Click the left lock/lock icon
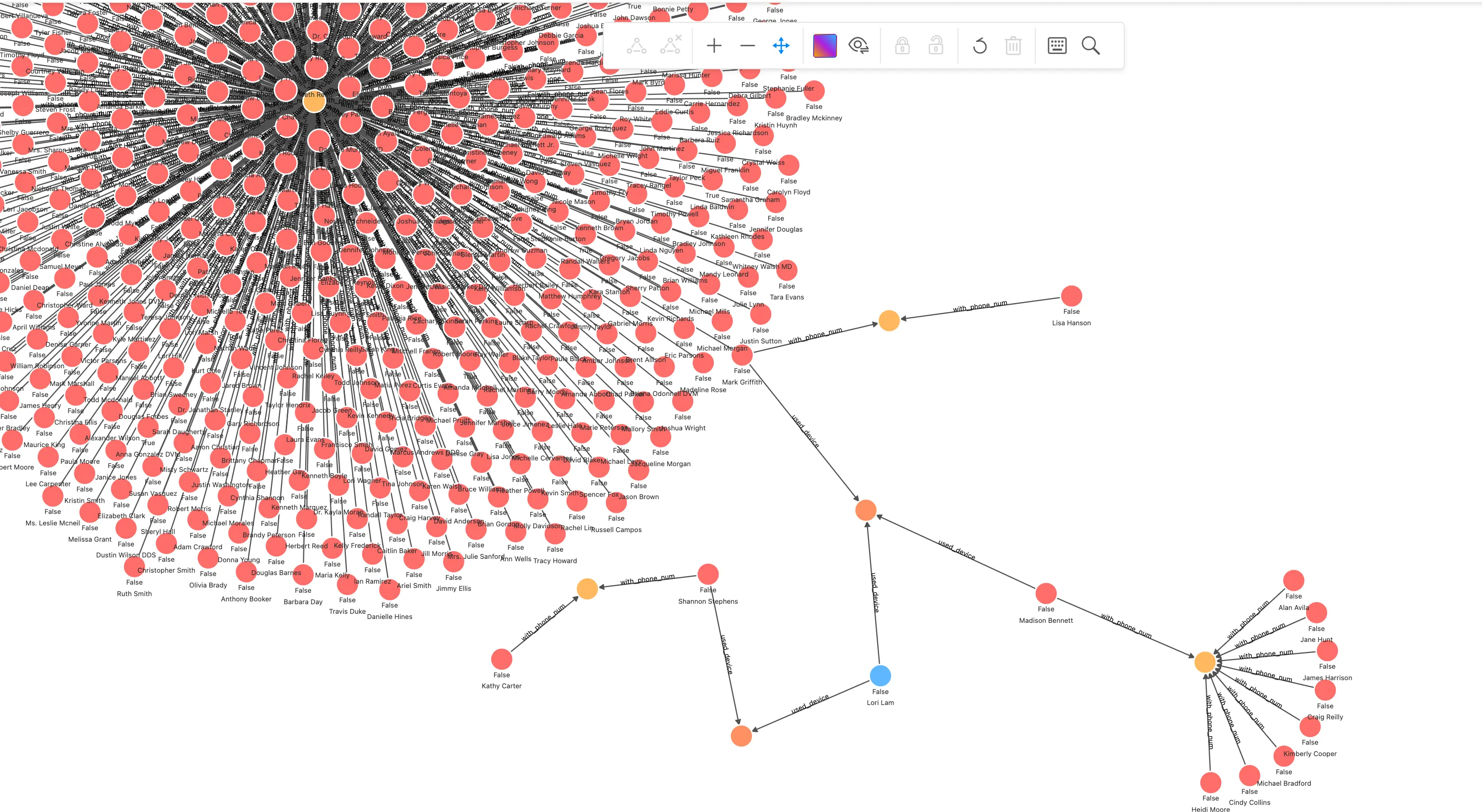Screen dimensions: 1482x812 tap(902, 45)
